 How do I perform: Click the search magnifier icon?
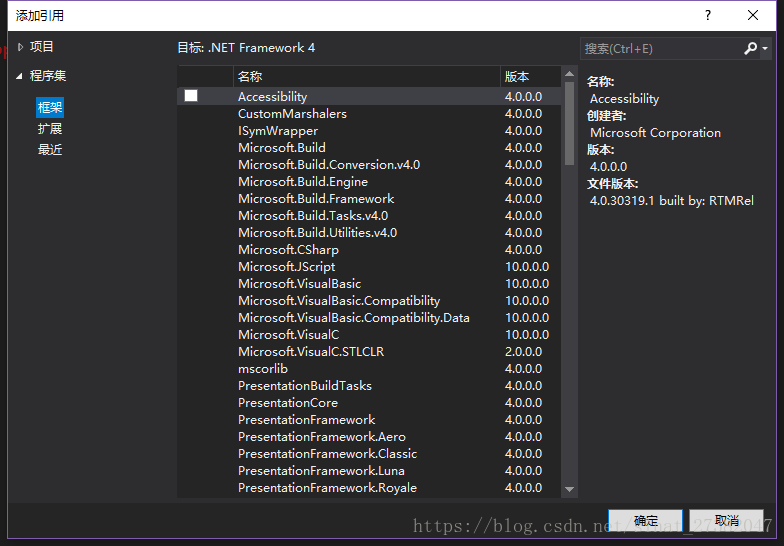(750, 48)
